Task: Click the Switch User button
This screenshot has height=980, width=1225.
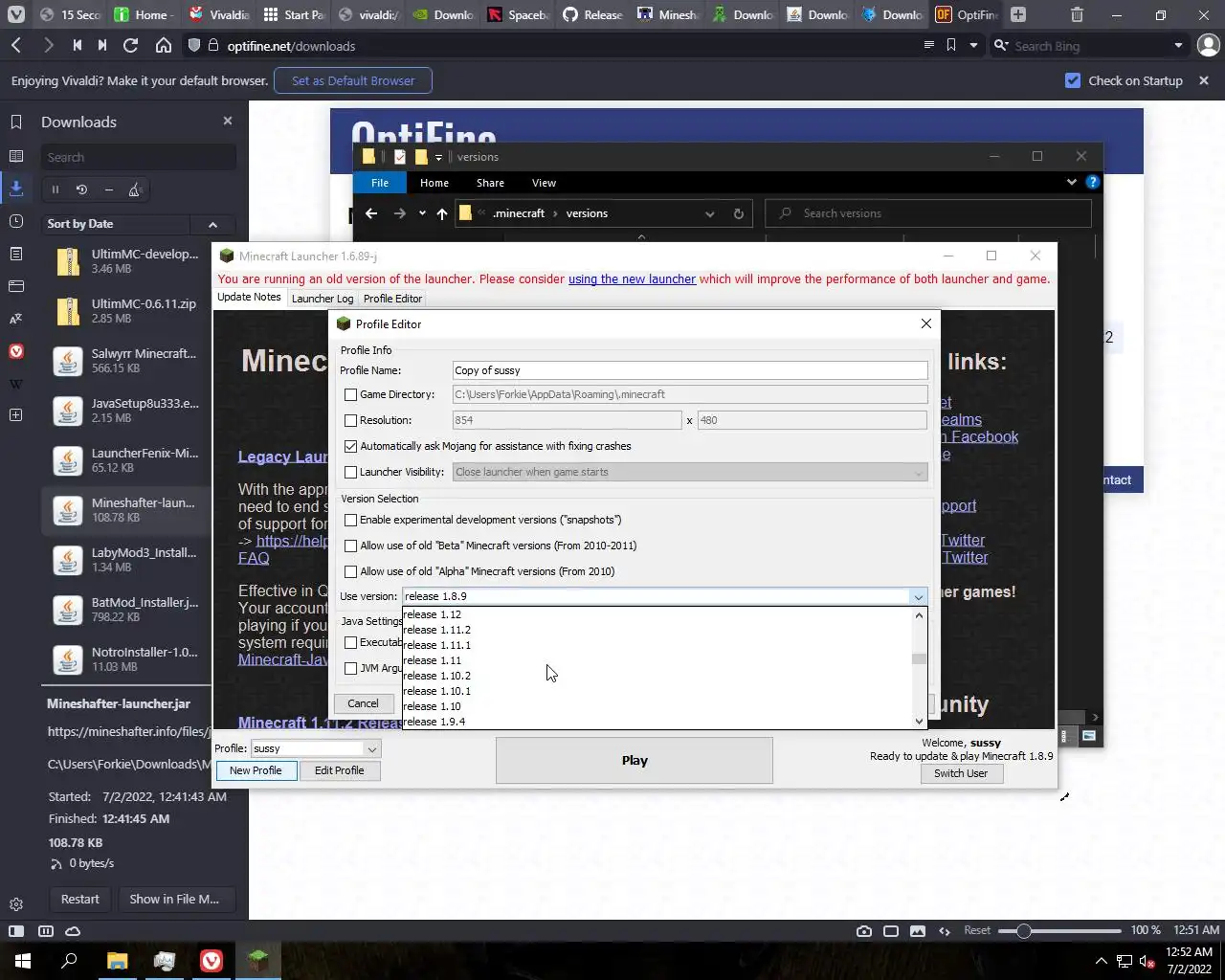Action: (x=961, y=773)
